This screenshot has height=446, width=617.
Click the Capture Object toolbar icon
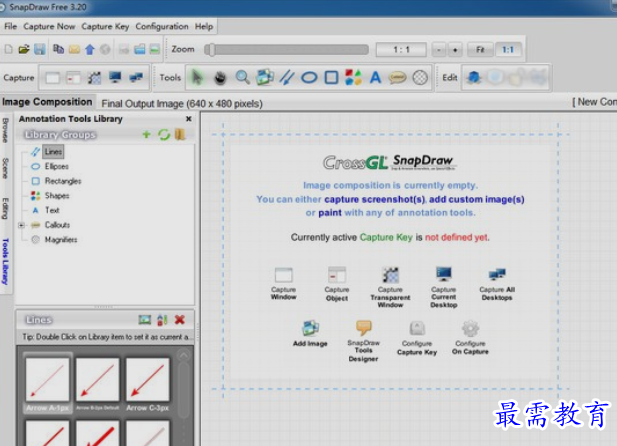click(74, 78)
